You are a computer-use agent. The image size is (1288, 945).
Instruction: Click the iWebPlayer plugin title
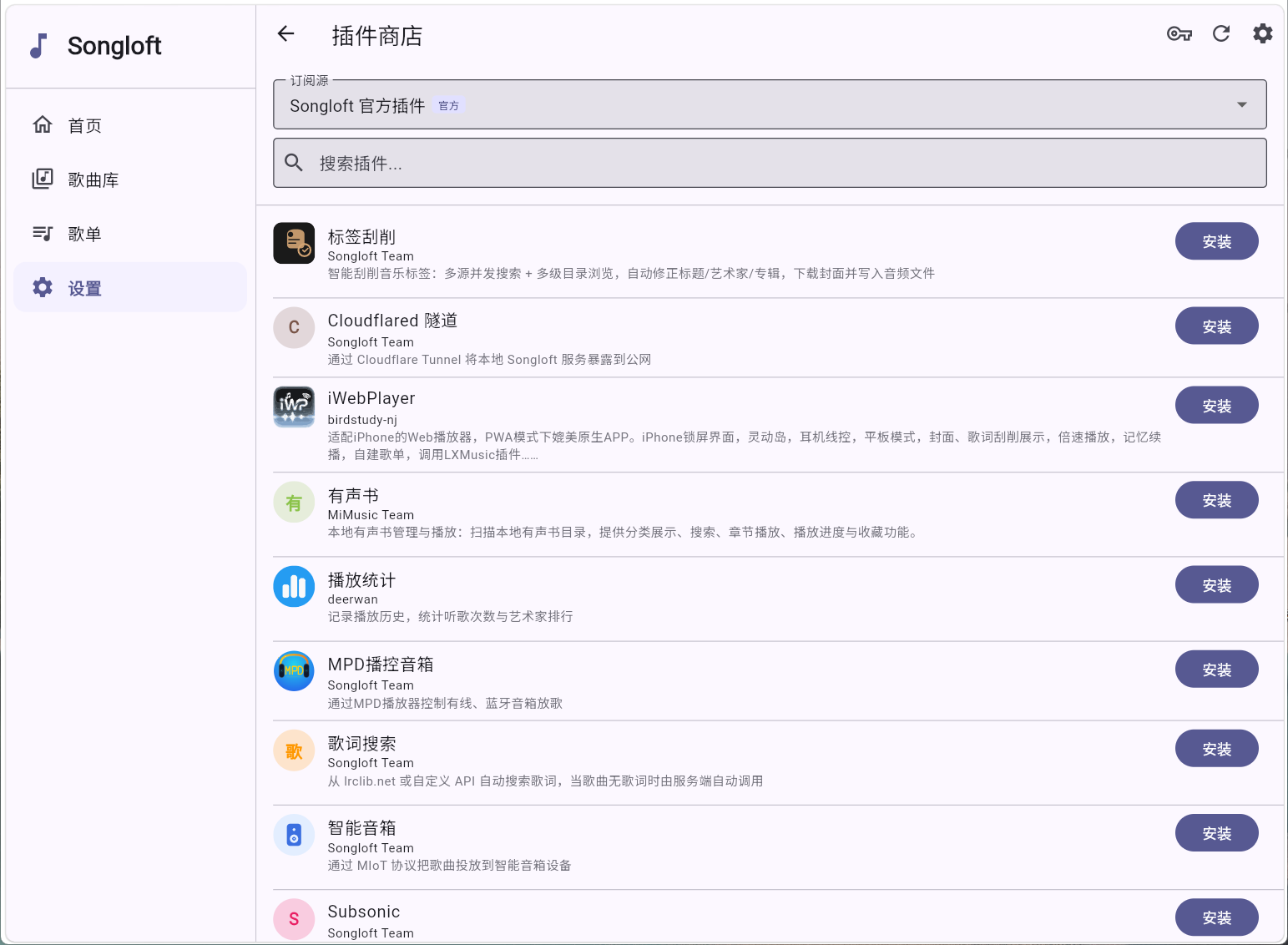click(371, 398)
